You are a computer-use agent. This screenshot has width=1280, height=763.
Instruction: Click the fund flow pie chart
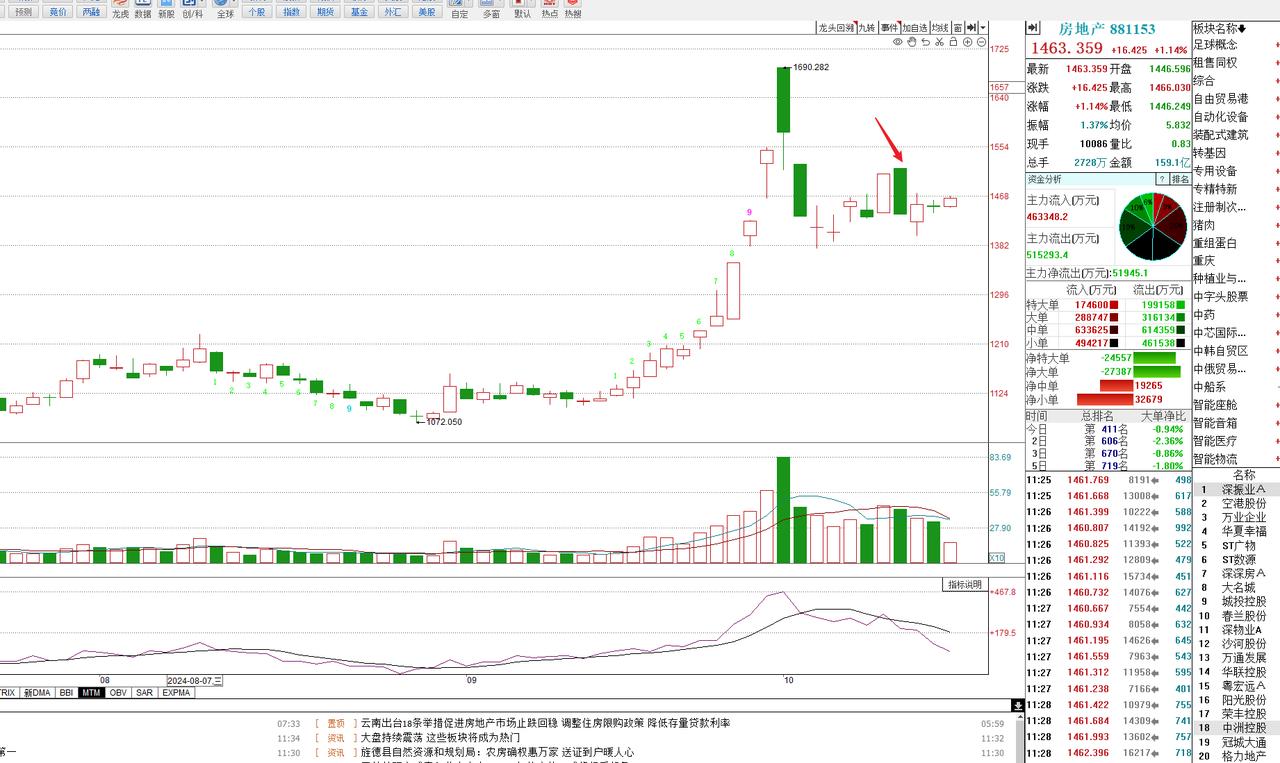click(x=1151, y=226)
